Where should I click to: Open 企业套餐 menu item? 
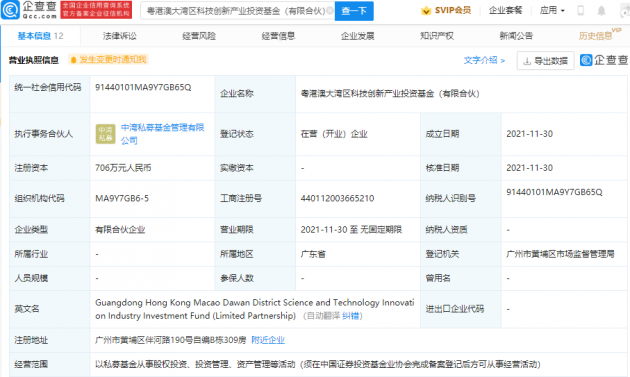(x=505, y=10)
